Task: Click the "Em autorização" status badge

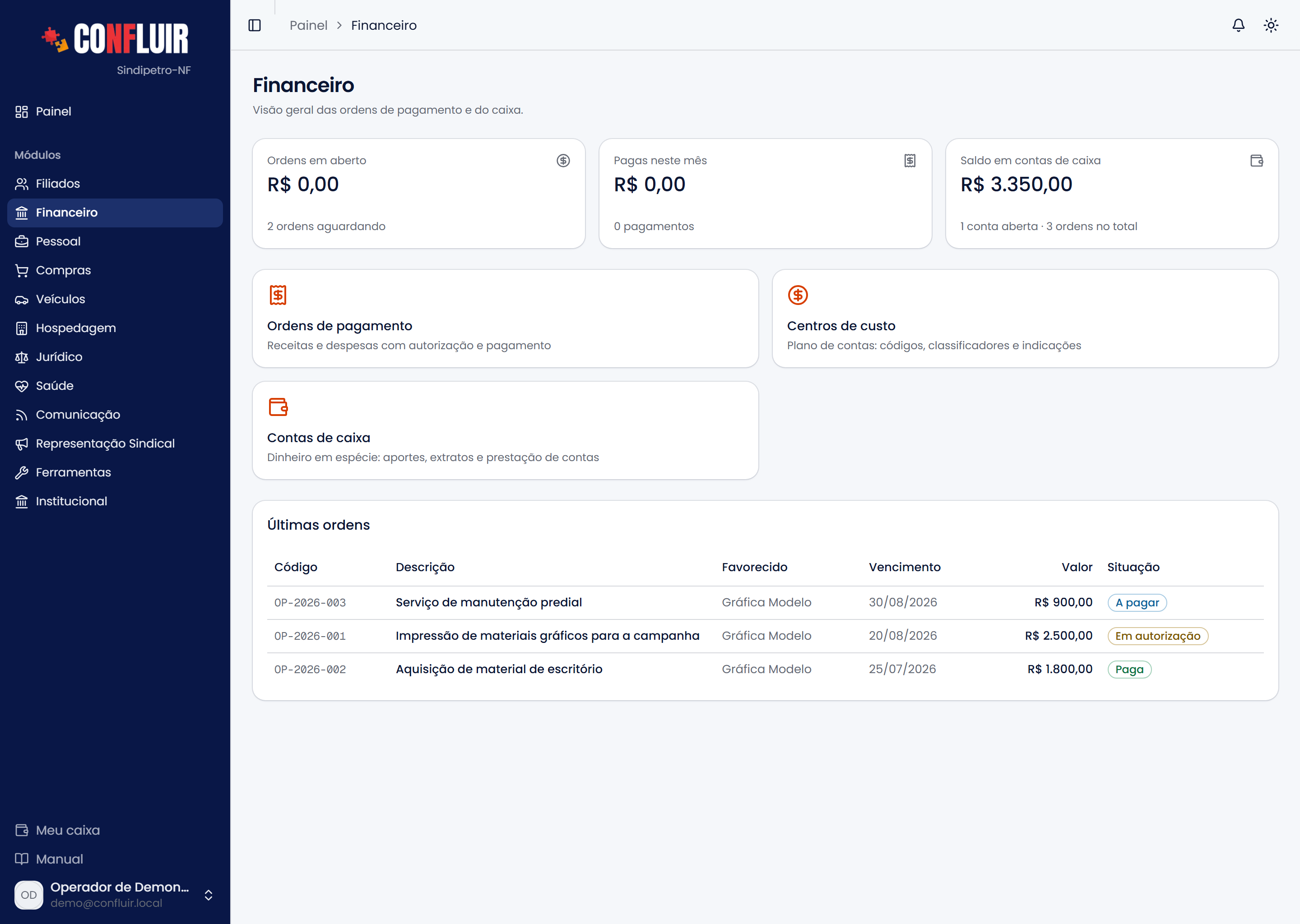Action: 1158,636
